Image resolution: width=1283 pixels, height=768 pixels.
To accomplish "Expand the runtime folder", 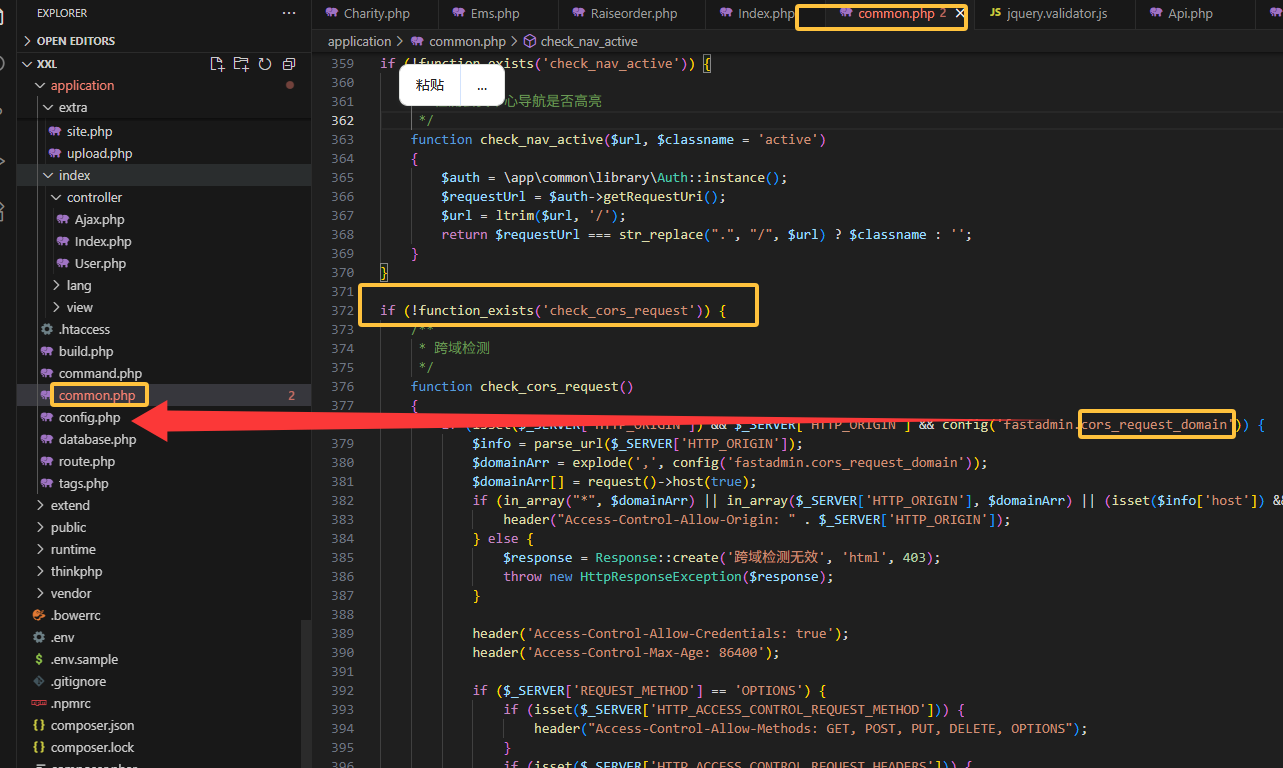I will (73, 550).
